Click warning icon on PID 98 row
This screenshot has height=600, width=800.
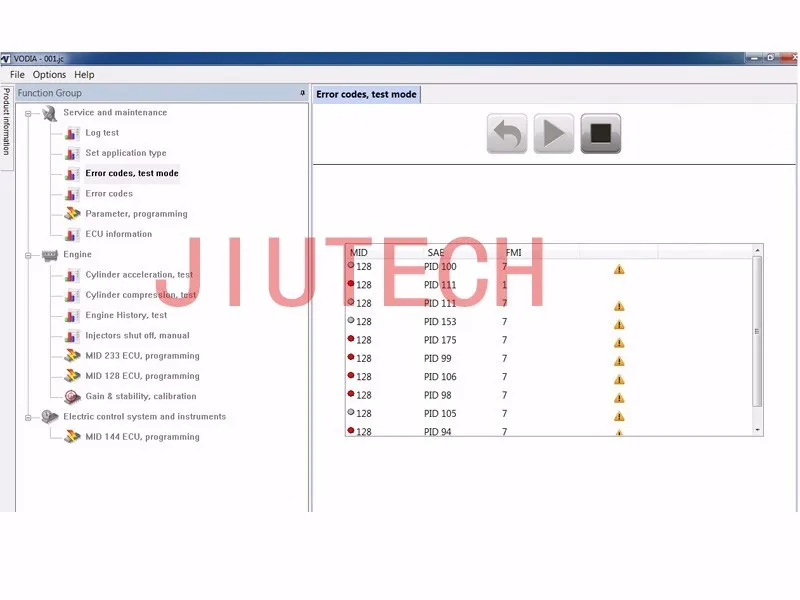[619, 397]
